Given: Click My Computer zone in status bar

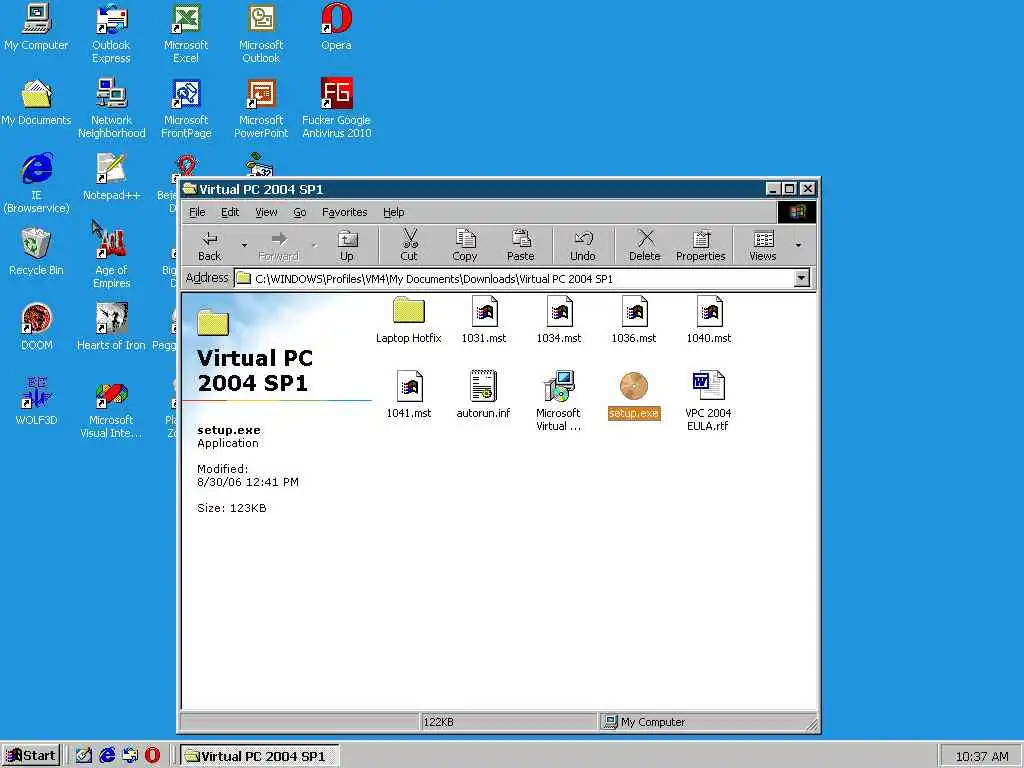Looking at the screenshot, I should pyautogui.click(x=707, y=722).
